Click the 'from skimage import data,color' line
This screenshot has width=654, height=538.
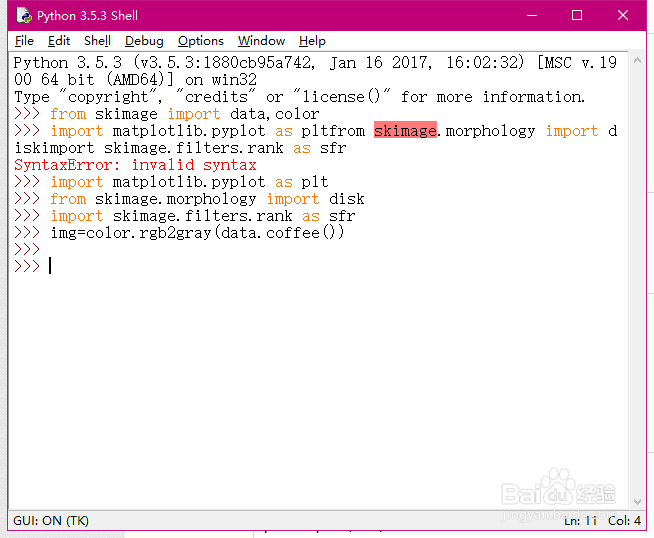tap(185, 114)
